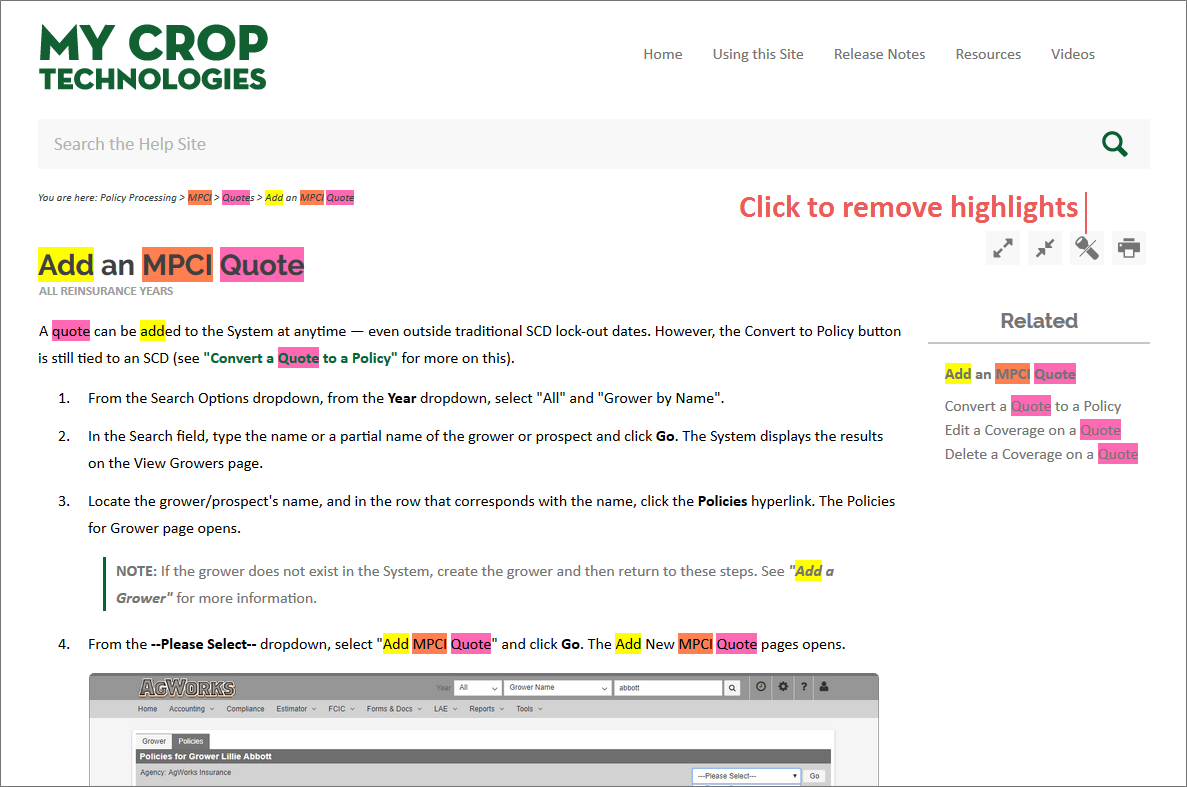Open the Home navigation item
The image size is (1187, 787).
coord(662,54)
